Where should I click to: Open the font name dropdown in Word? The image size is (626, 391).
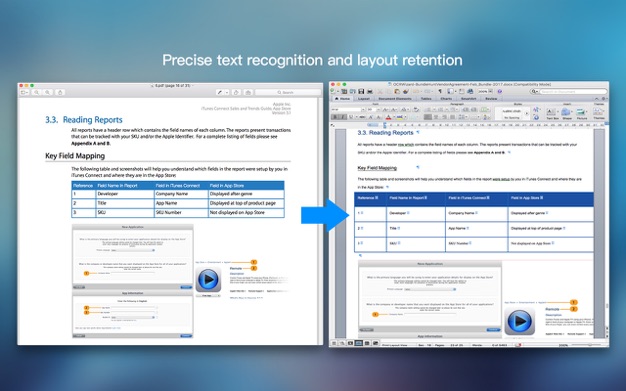(364, 109)
